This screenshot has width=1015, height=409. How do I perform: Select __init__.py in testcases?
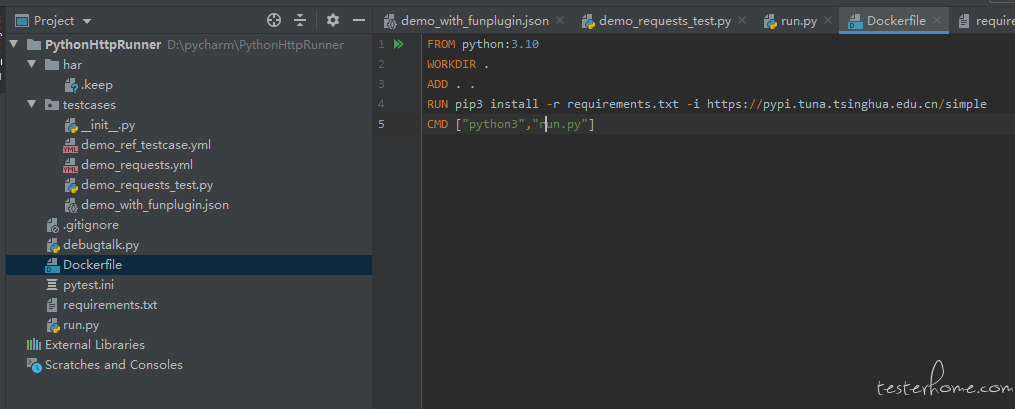108,125
